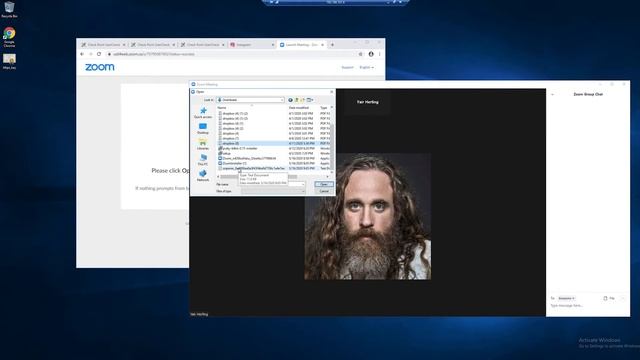Open the Support link on Zoom page

click(347, 67)
